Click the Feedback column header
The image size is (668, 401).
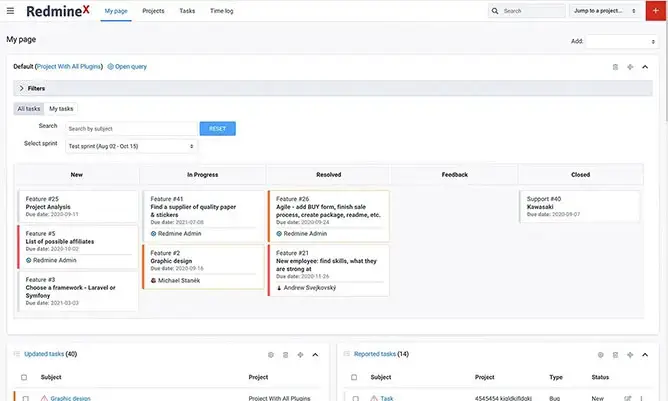(x=455, y=175)
